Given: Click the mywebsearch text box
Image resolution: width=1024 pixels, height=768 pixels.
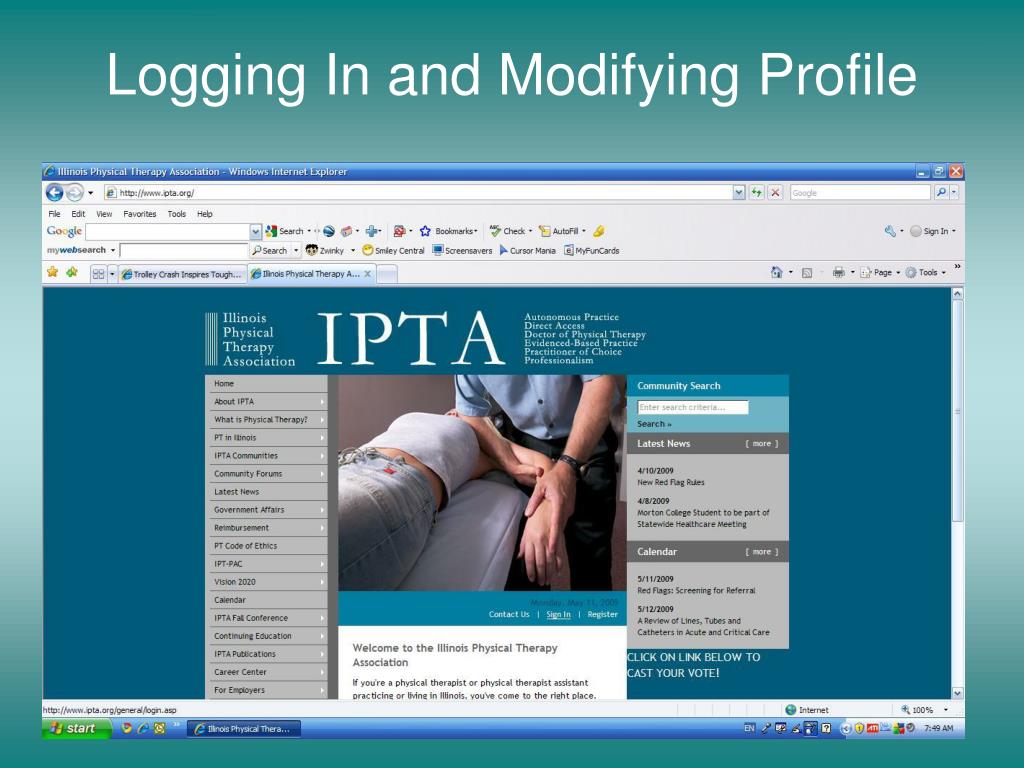Looking at the screenshot, I should 184,251.
